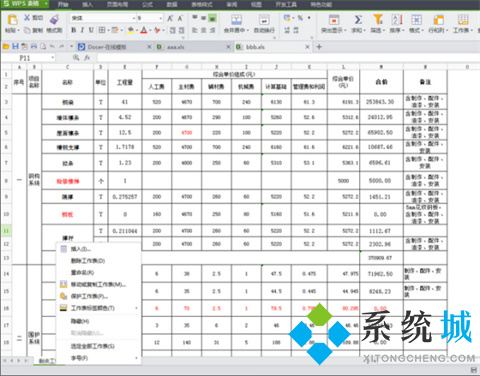
Task: Toggle bottom vertical alignment (highlighted)
Action: click(x=212, y=18)
